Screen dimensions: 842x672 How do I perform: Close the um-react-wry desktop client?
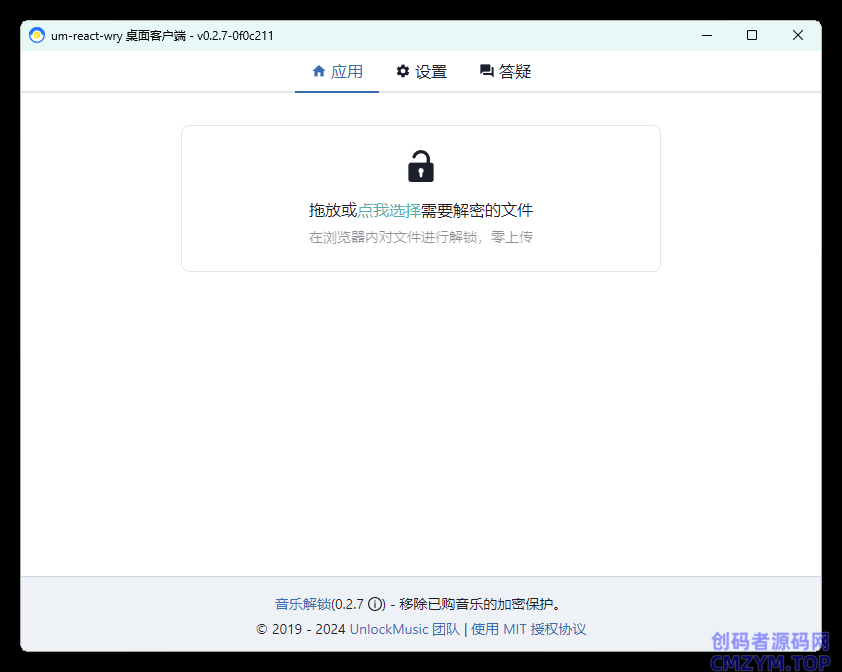798,35
